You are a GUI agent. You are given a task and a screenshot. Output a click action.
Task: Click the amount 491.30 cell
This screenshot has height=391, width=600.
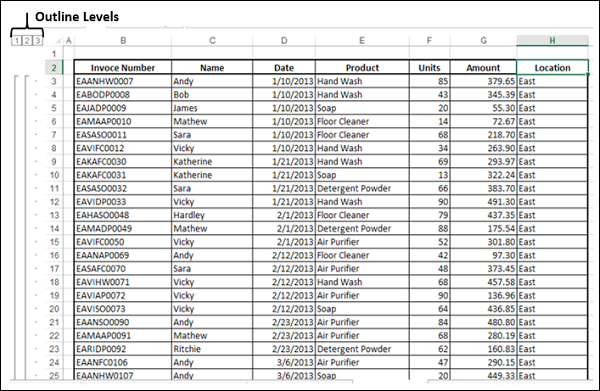tap(483, 202)
